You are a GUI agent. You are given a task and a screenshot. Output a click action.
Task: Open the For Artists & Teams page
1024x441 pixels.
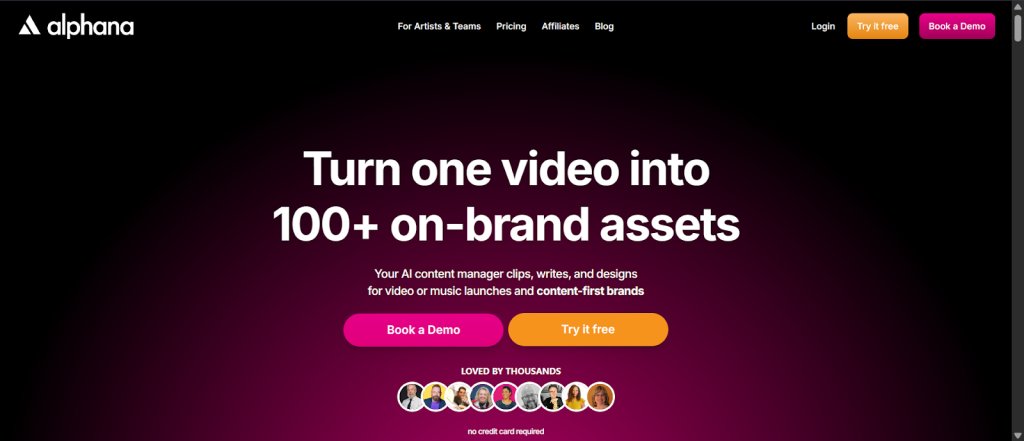pyautogui.click(x=439, y=27)
